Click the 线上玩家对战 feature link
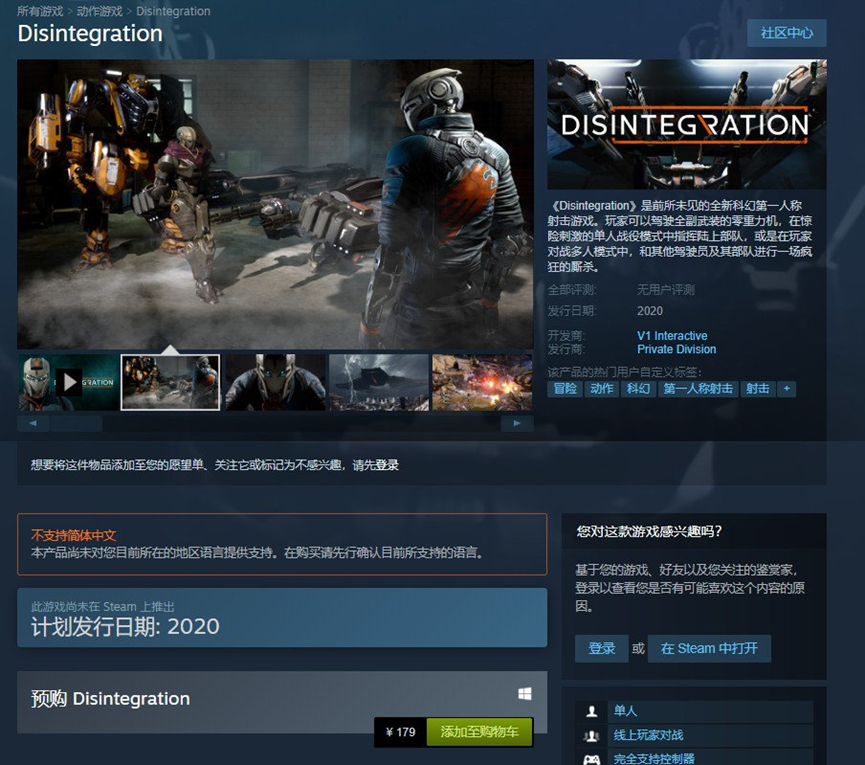865x765 pixels. point(648,735)
